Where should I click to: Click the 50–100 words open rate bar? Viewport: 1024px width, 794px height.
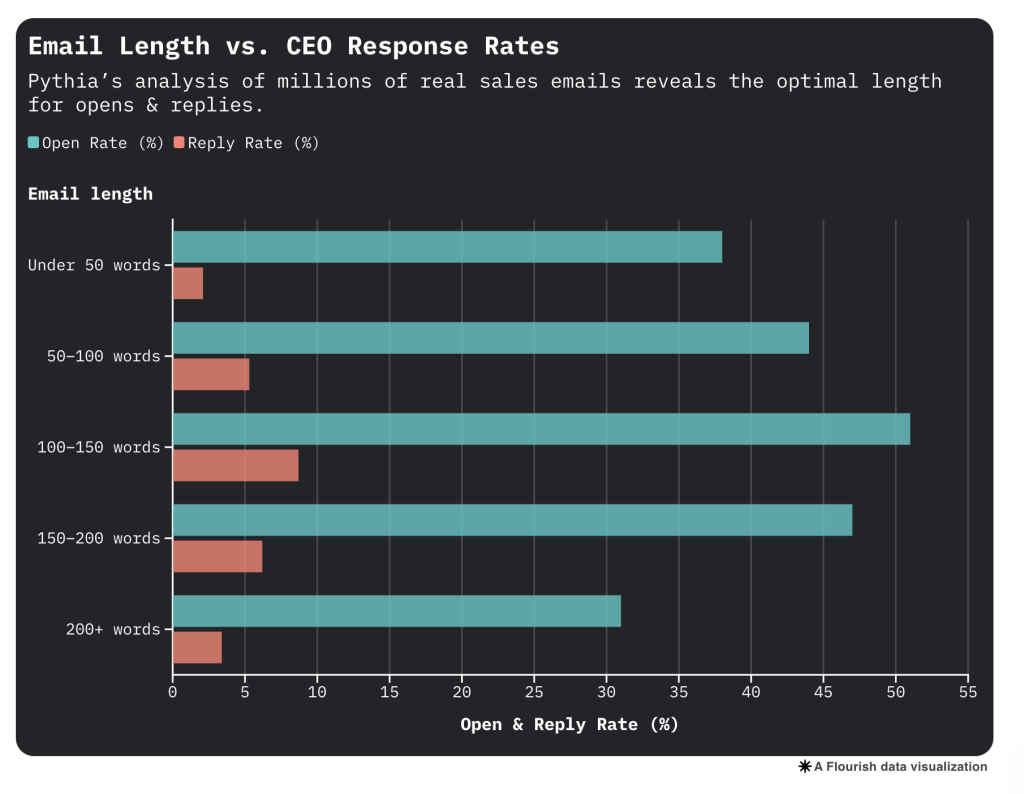tap(490, 338)
